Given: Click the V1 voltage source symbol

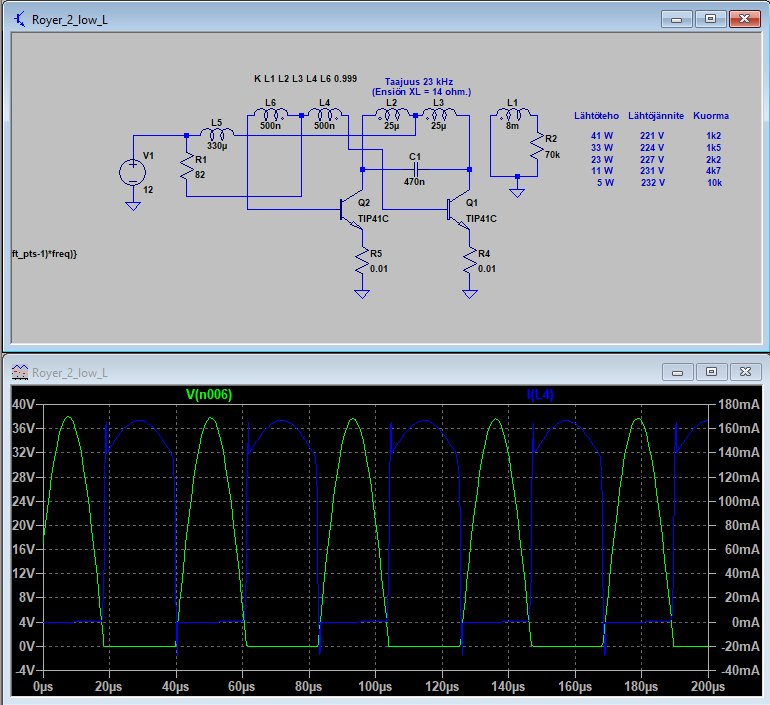Looking at the screenshot, I should (131, 169).
